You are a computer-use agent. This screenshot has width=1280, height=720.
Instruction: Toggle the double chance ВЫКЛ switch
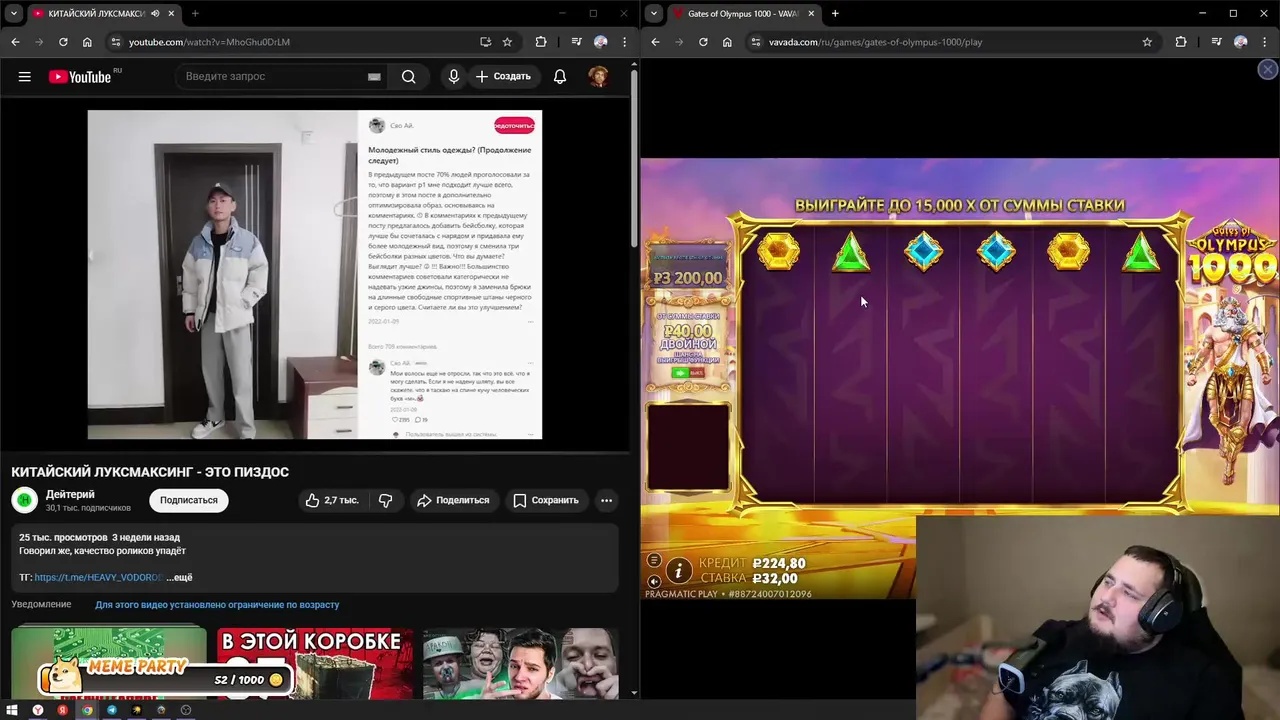point(688,373)
